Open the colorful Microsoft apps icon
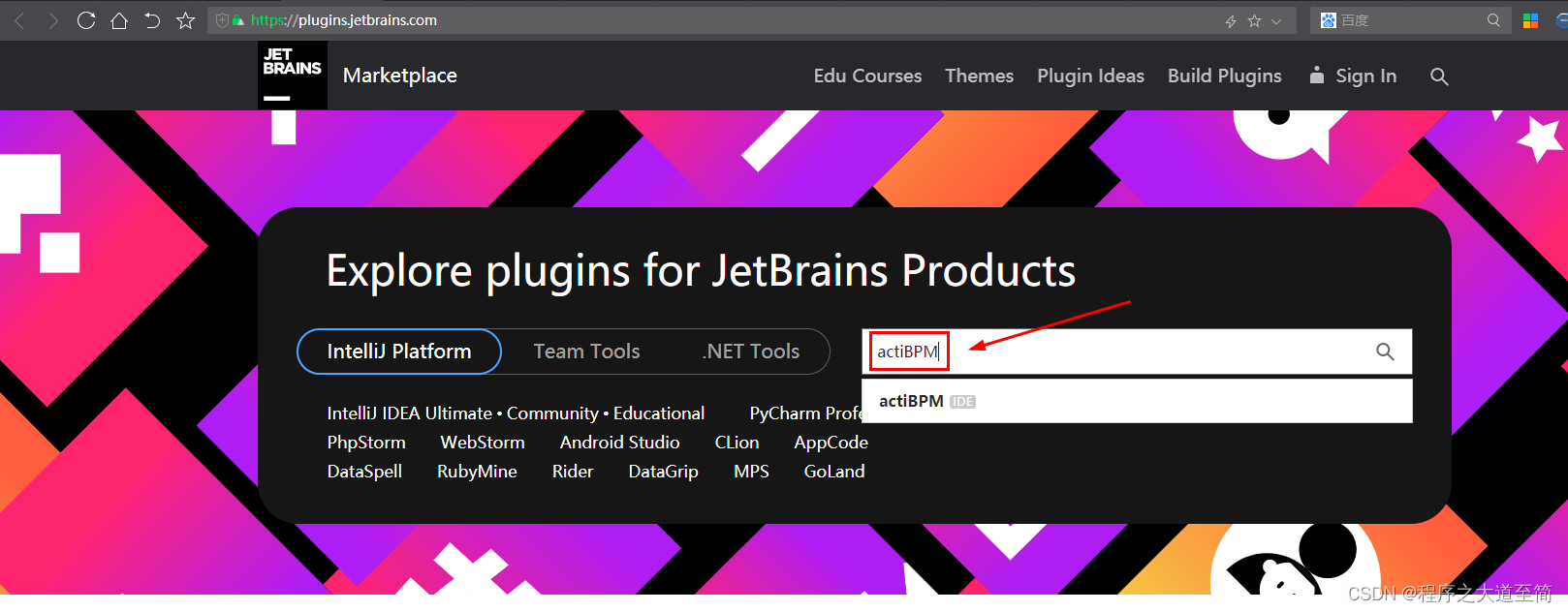Viewport: 1568px width, 612px height. click(1531, 20)
